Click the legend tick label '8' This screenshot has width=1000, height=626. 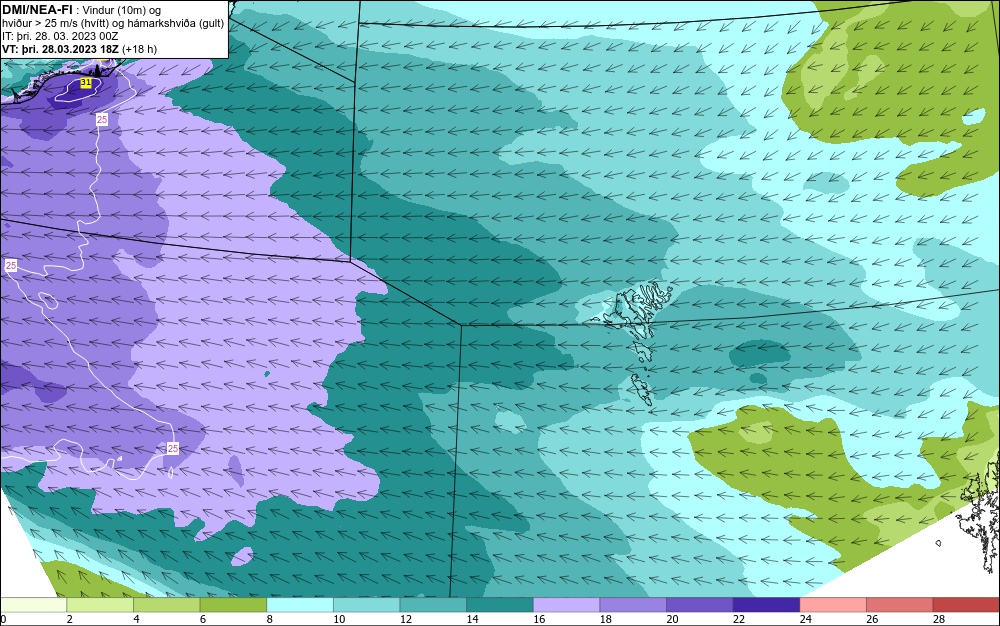pyautogui.click(x=270, y=619)
